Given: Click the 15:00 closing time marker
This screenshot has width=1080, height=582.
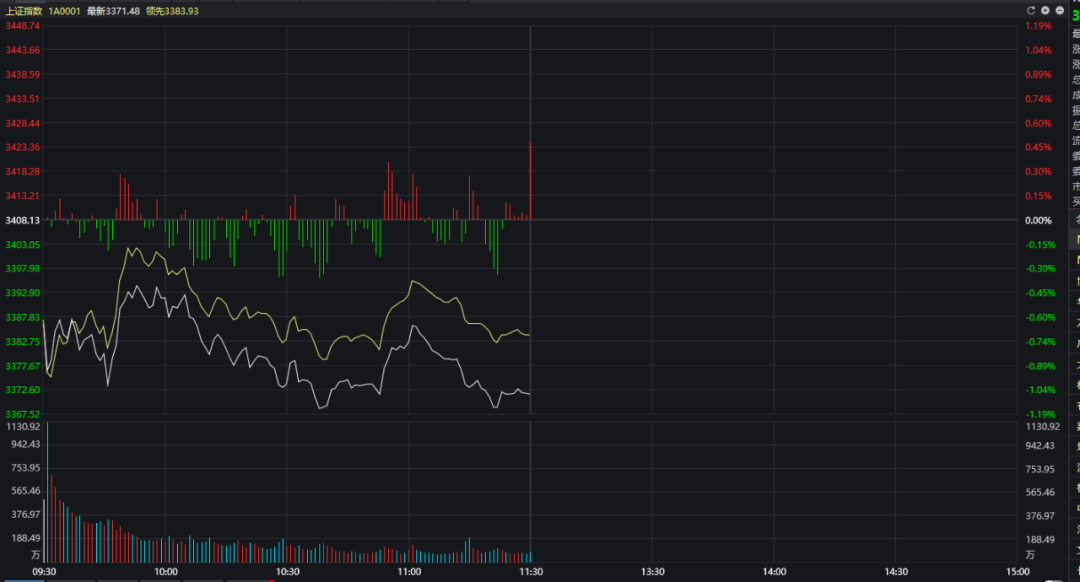Looking at the screenshot, I should coord(1016,572).
